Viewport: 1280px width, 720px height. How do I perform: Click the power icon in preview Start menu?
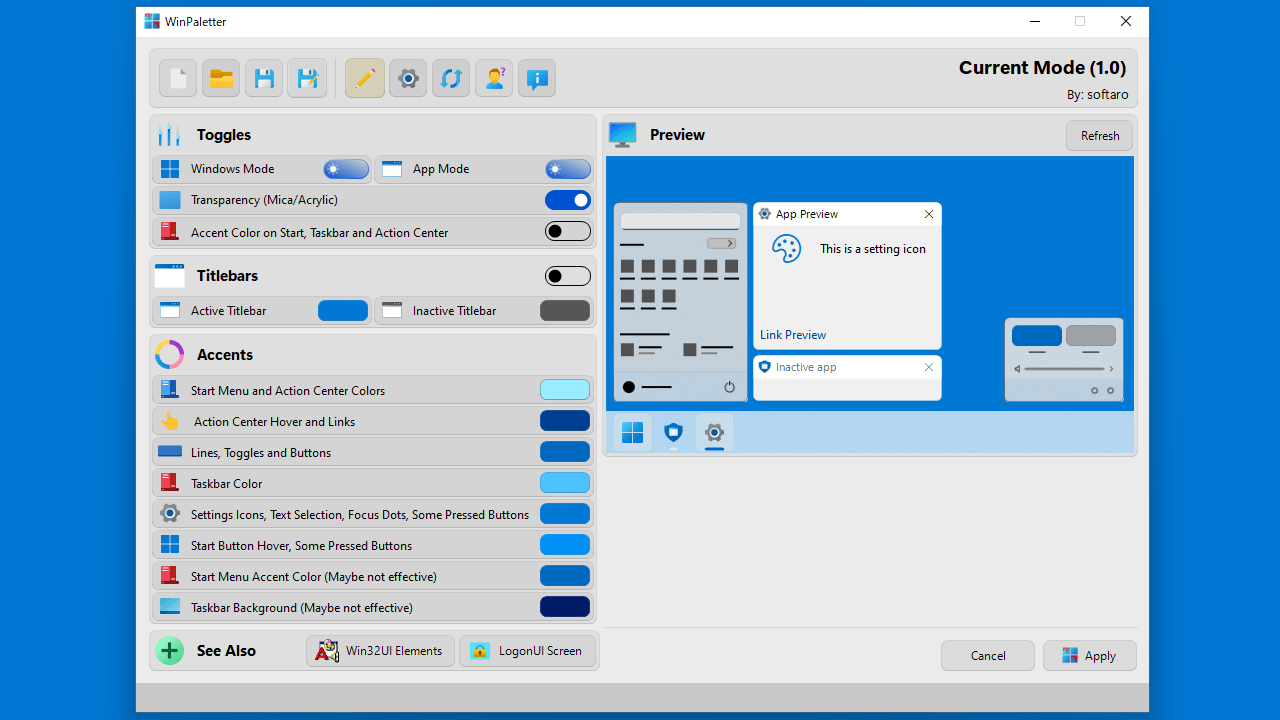pyautogui.click(x=729, y=387)
